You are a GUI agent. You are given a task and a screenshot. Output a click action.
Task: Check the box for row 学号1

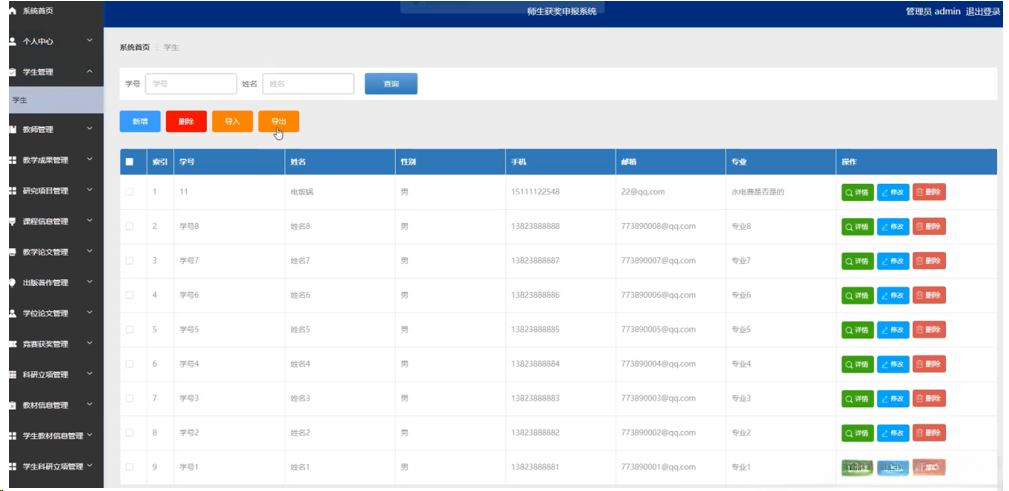130,467
